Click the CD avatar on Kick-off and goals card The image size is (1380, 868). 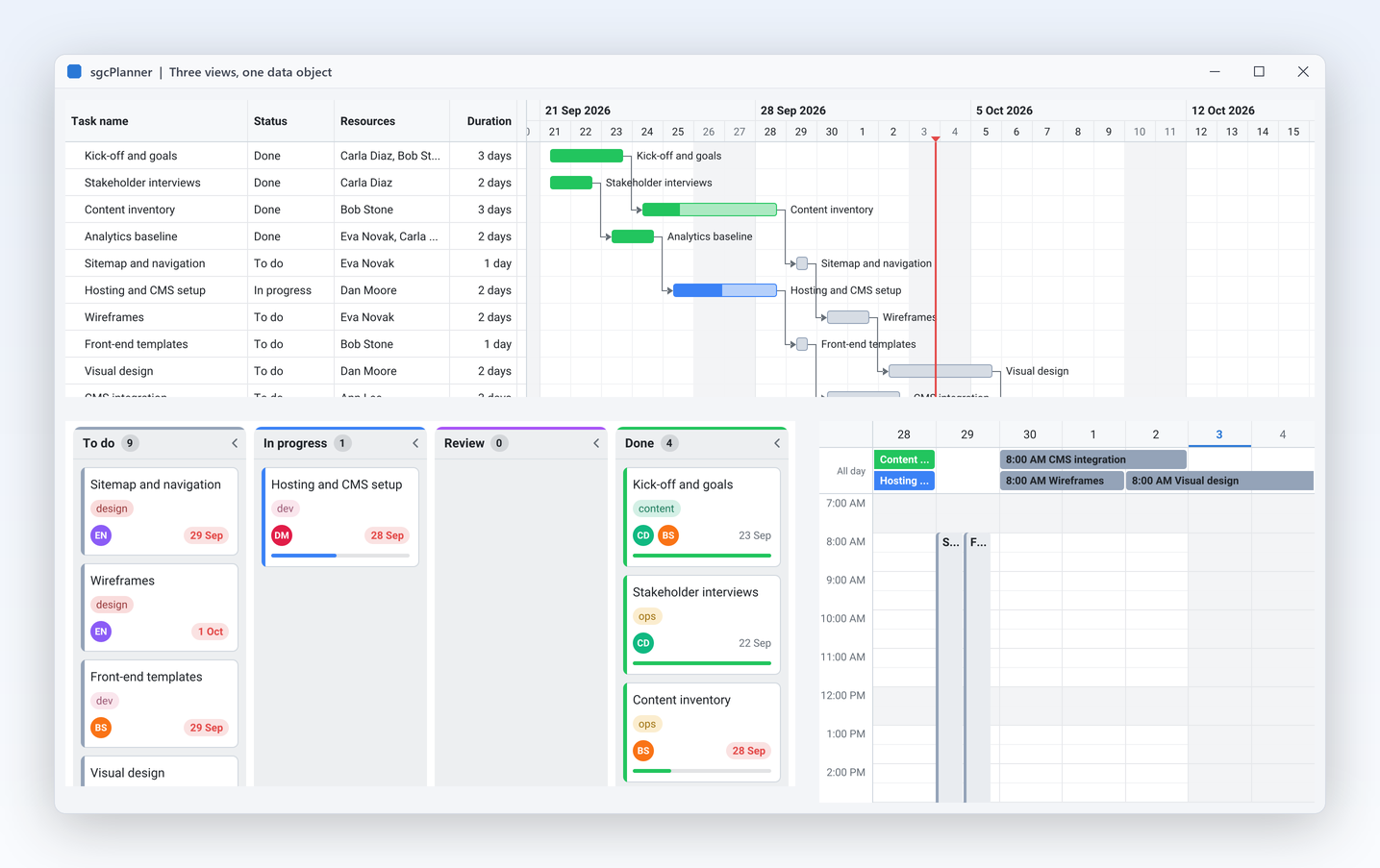[643, 535]
